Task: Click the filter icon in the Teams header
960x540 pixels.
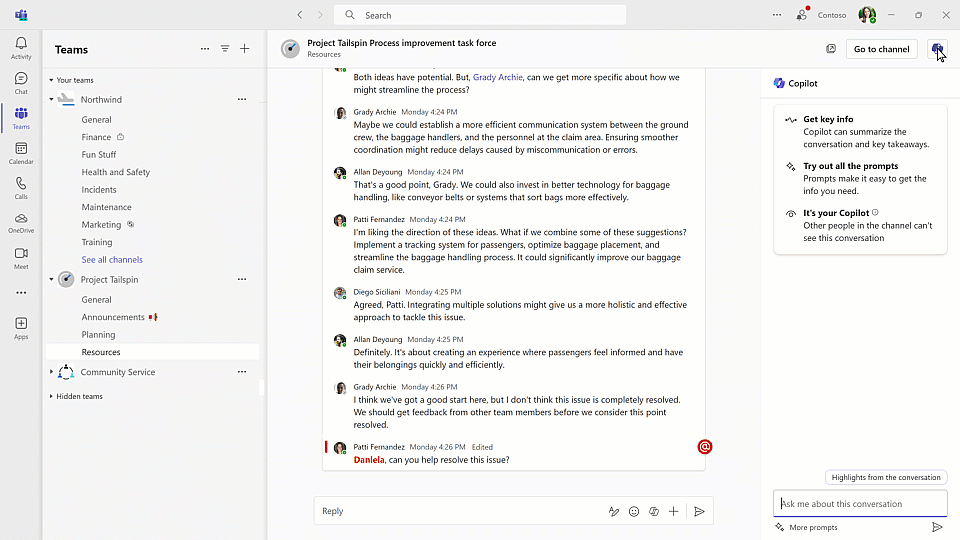Action: [x=225, y=49]
